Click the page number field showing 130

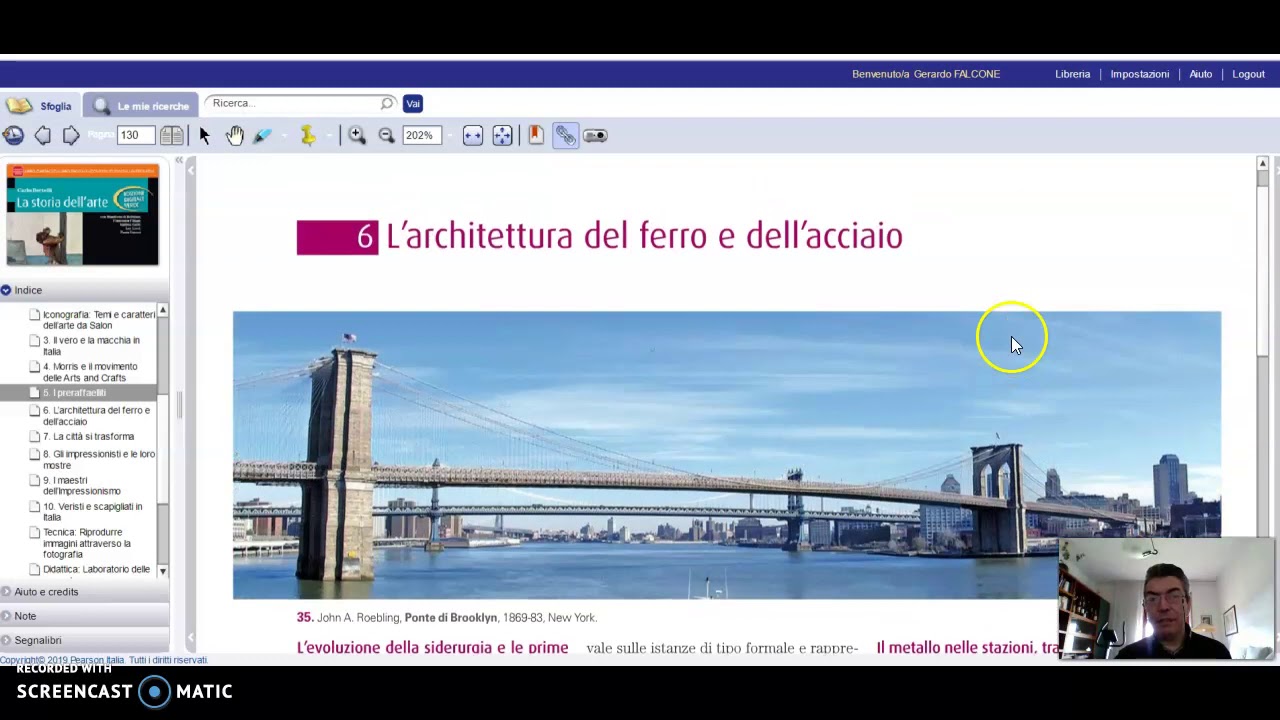(135, 135)
